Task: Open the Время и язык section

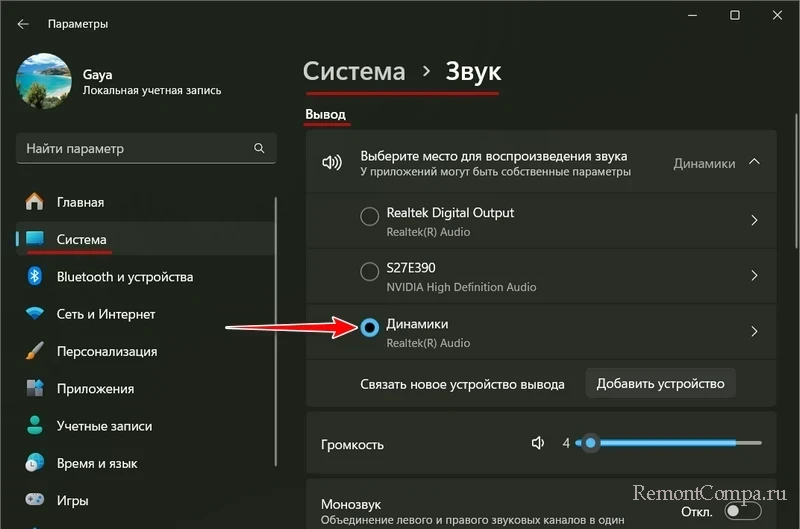Action: click(x=95, y=463)
